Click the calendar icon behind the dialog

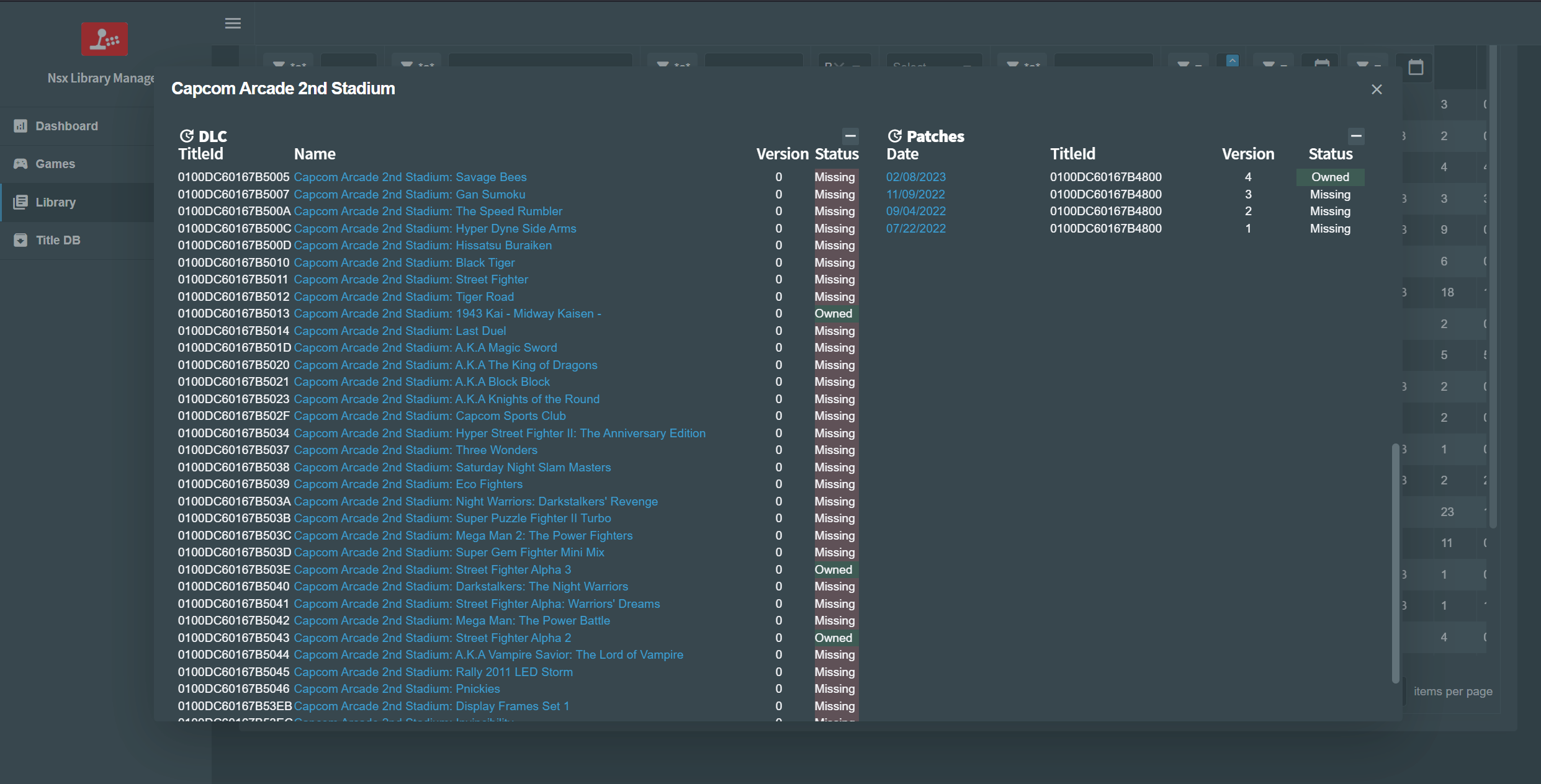click(x=1416, y=67)
